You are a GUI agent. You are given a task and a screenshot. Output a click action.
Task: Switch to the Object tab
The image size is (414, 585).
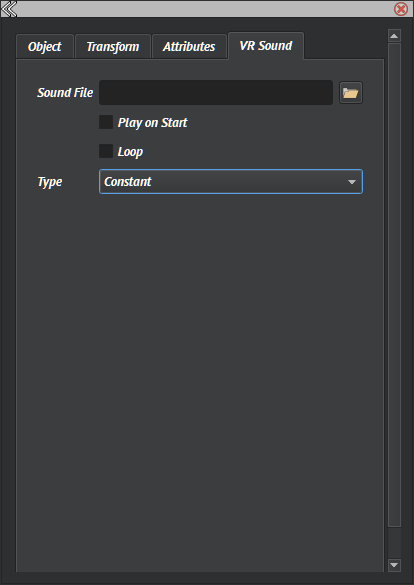click(45, 47)
